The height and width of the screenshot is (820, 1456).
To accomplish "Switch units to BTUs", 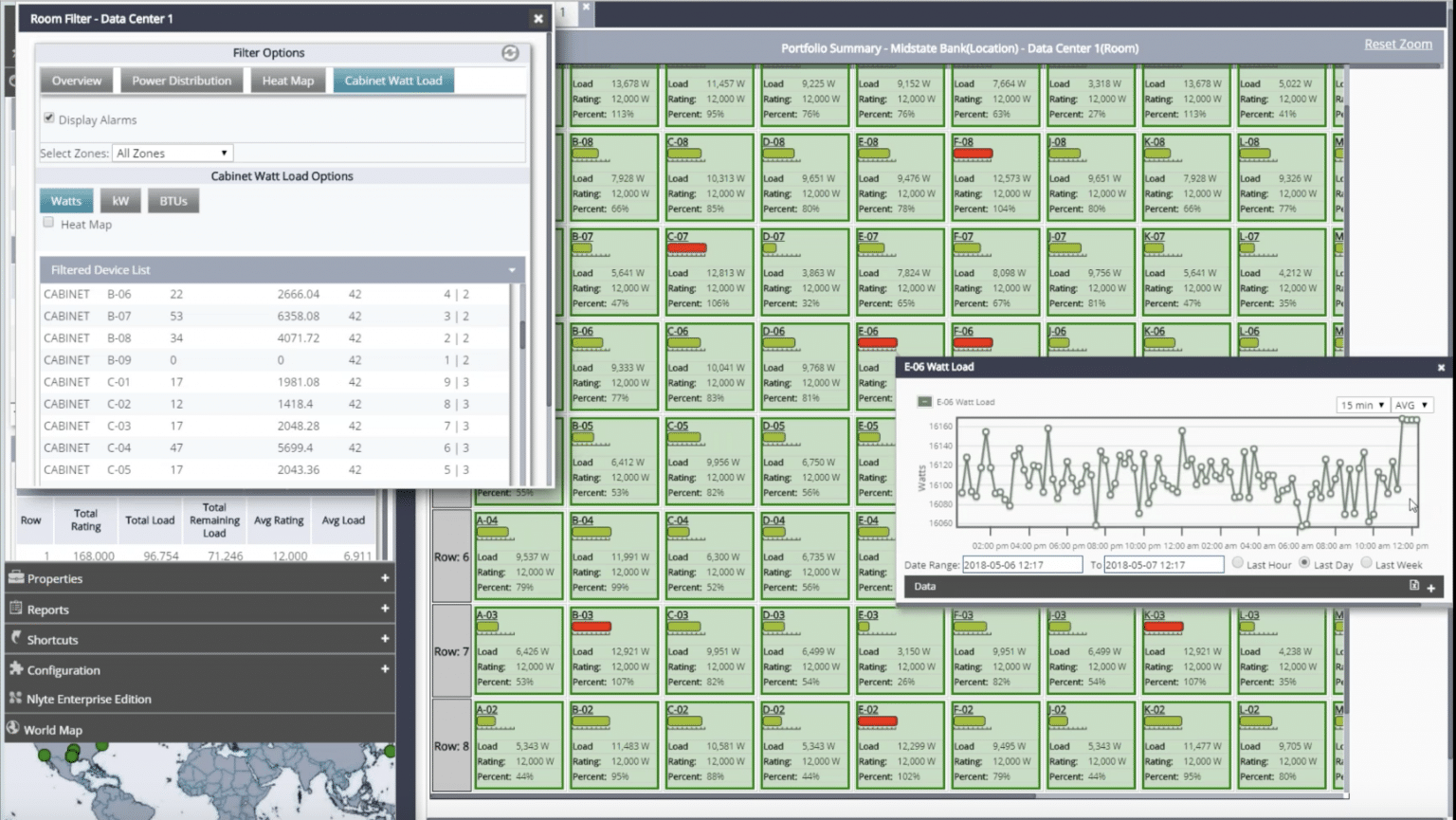I will [x=173, y=200].
